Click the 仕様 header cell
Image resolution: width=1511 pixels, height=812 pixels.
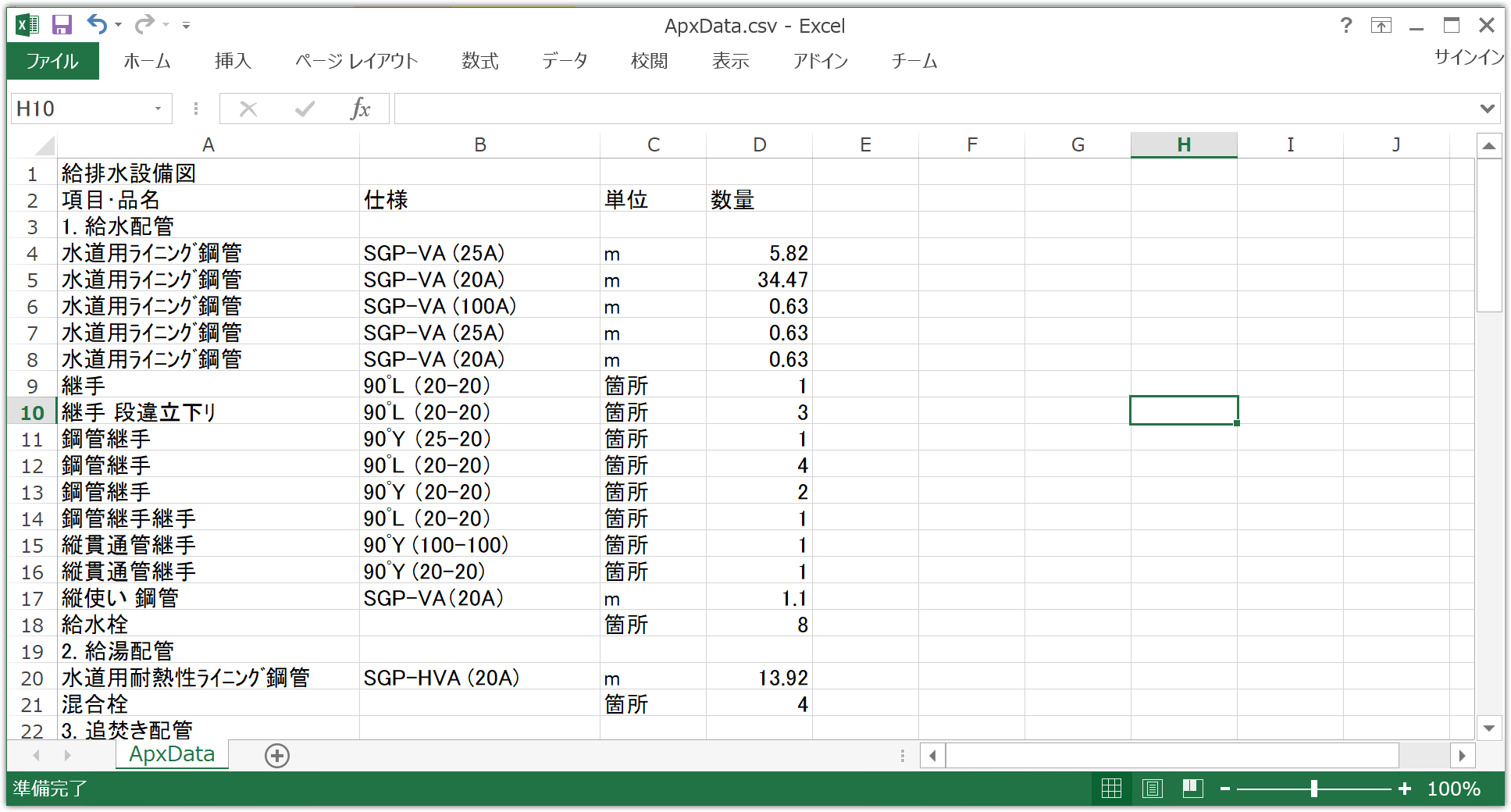[x=479, y=199]
